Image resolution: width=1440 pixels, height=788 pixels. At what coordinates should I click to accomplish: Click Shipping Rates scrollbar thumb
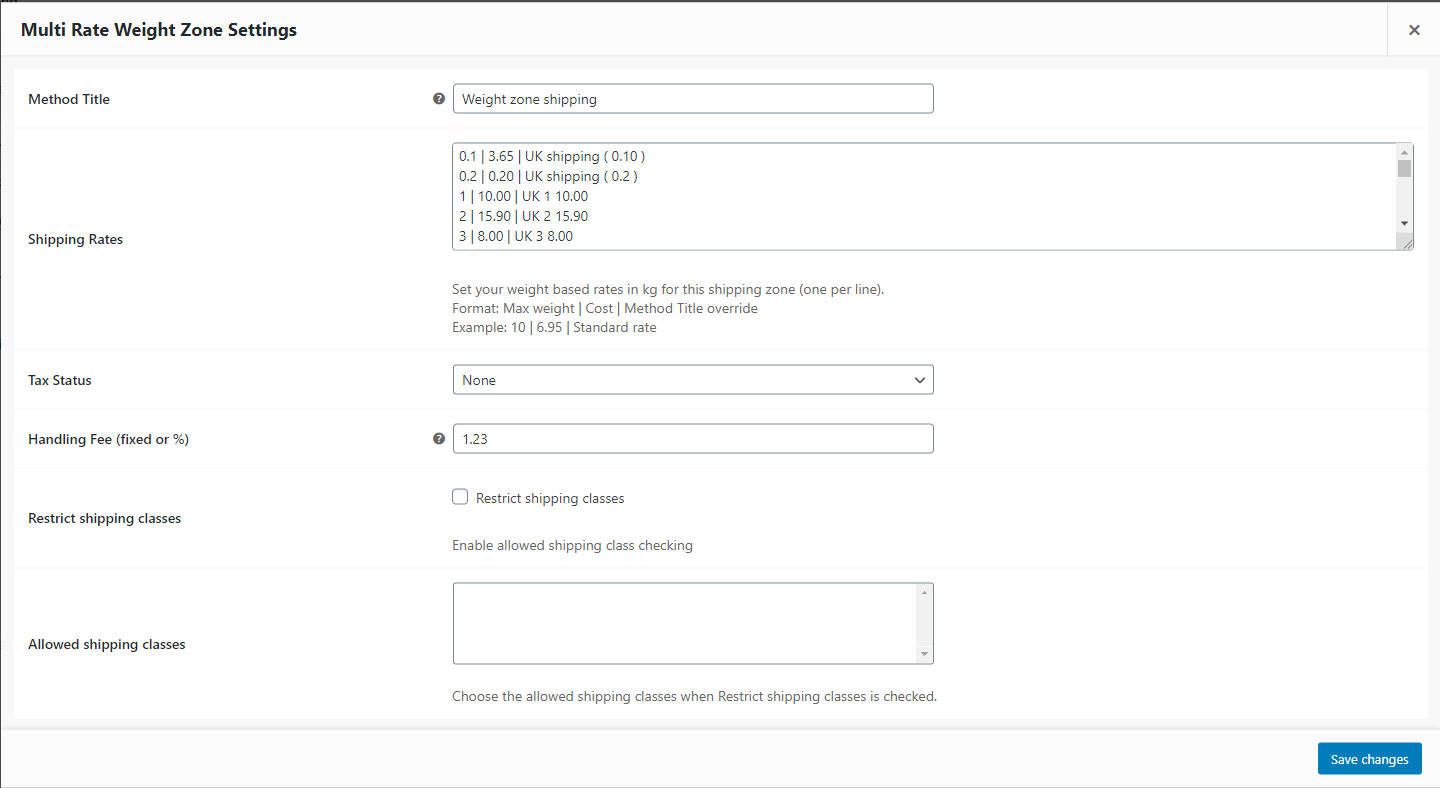click(1405, 168)
